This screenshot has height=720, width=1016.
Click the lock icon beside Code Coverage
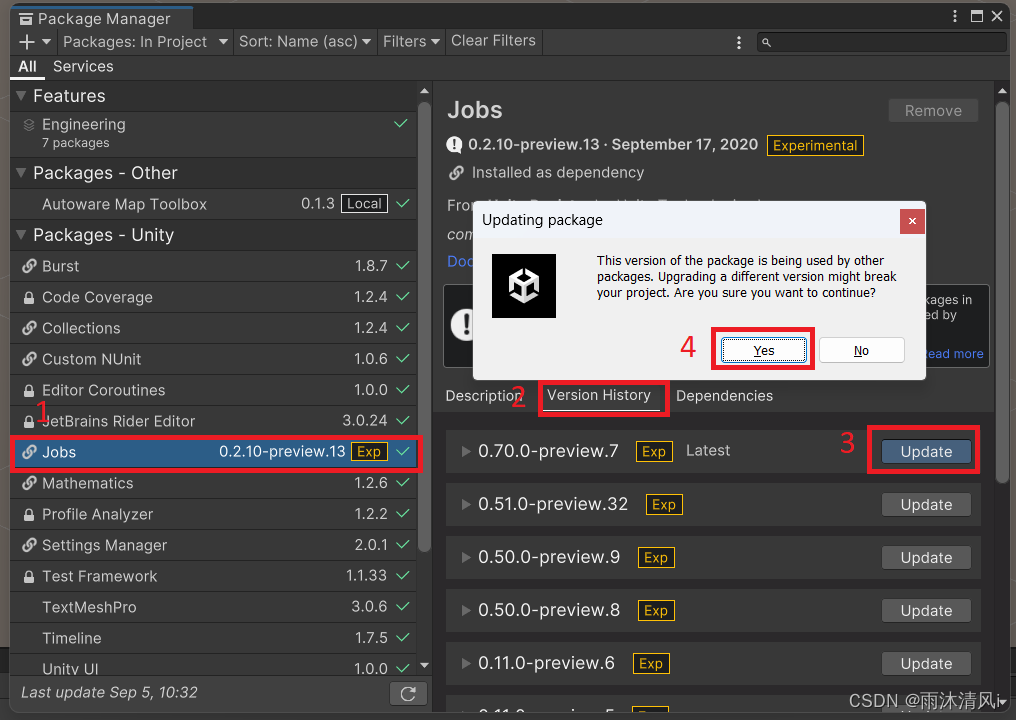click(x=29, y=298)
